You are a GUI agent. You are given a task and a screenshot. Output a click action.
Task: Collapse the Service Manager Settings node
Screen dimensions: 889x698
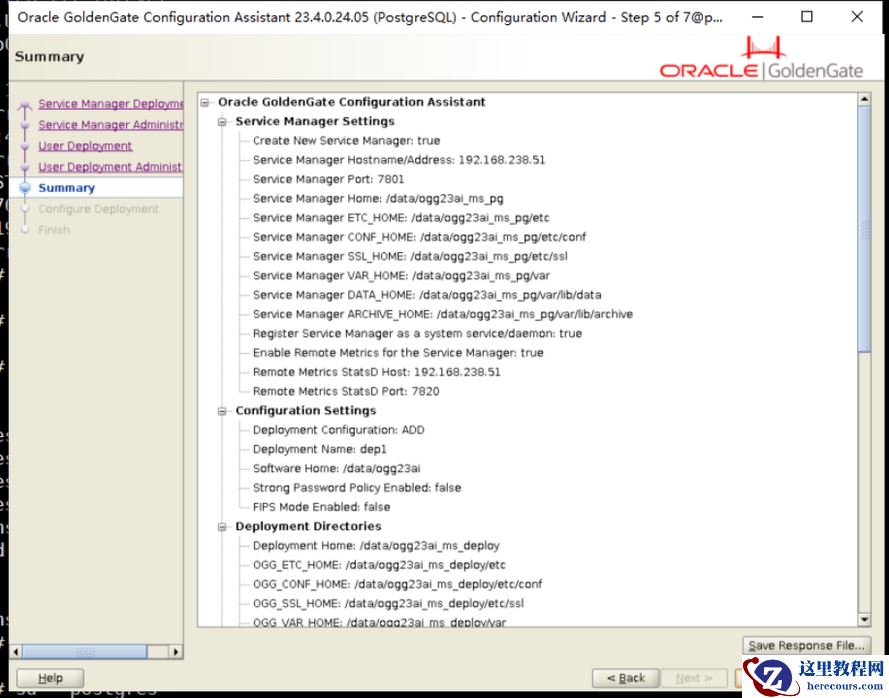point(222,121)
